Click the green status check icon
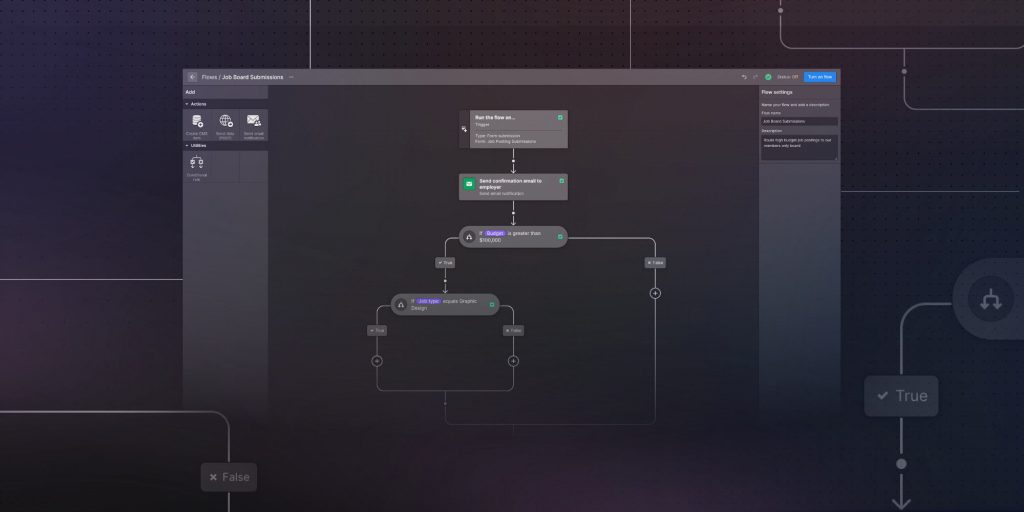Screen dimensions: 1024x512 pyautogui.click(x=768, y=77)
